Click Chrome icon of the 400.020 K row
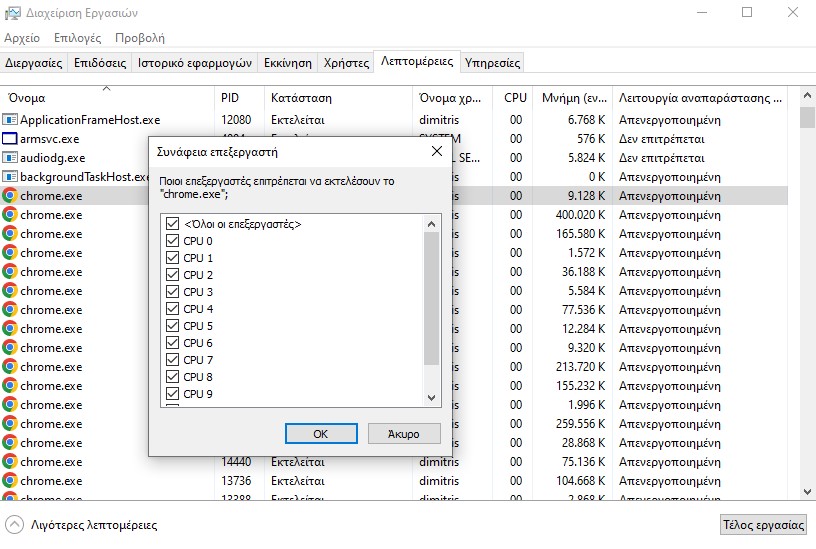Screen dimensions: 816x549 tap(10, 215)
